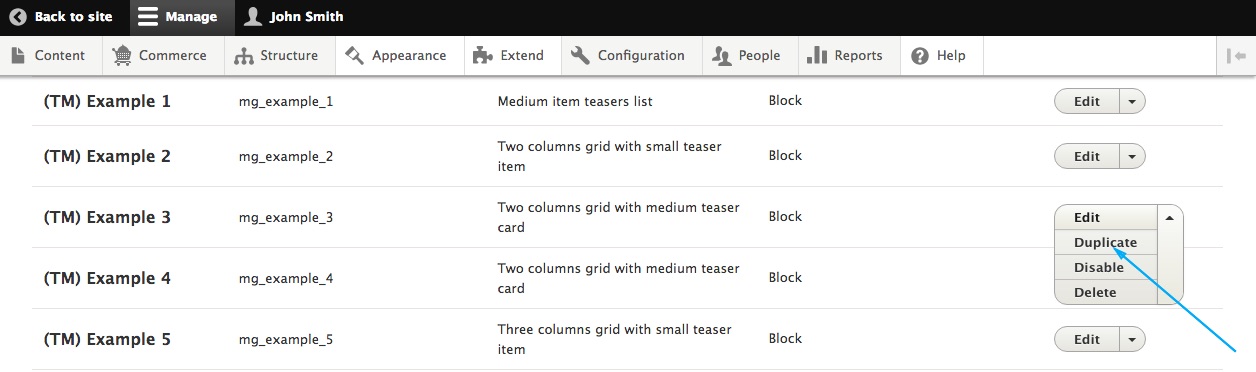Toggle toolbar orientation at right edge
The height and width of the screenshot is (372, 1256).
1235,56
